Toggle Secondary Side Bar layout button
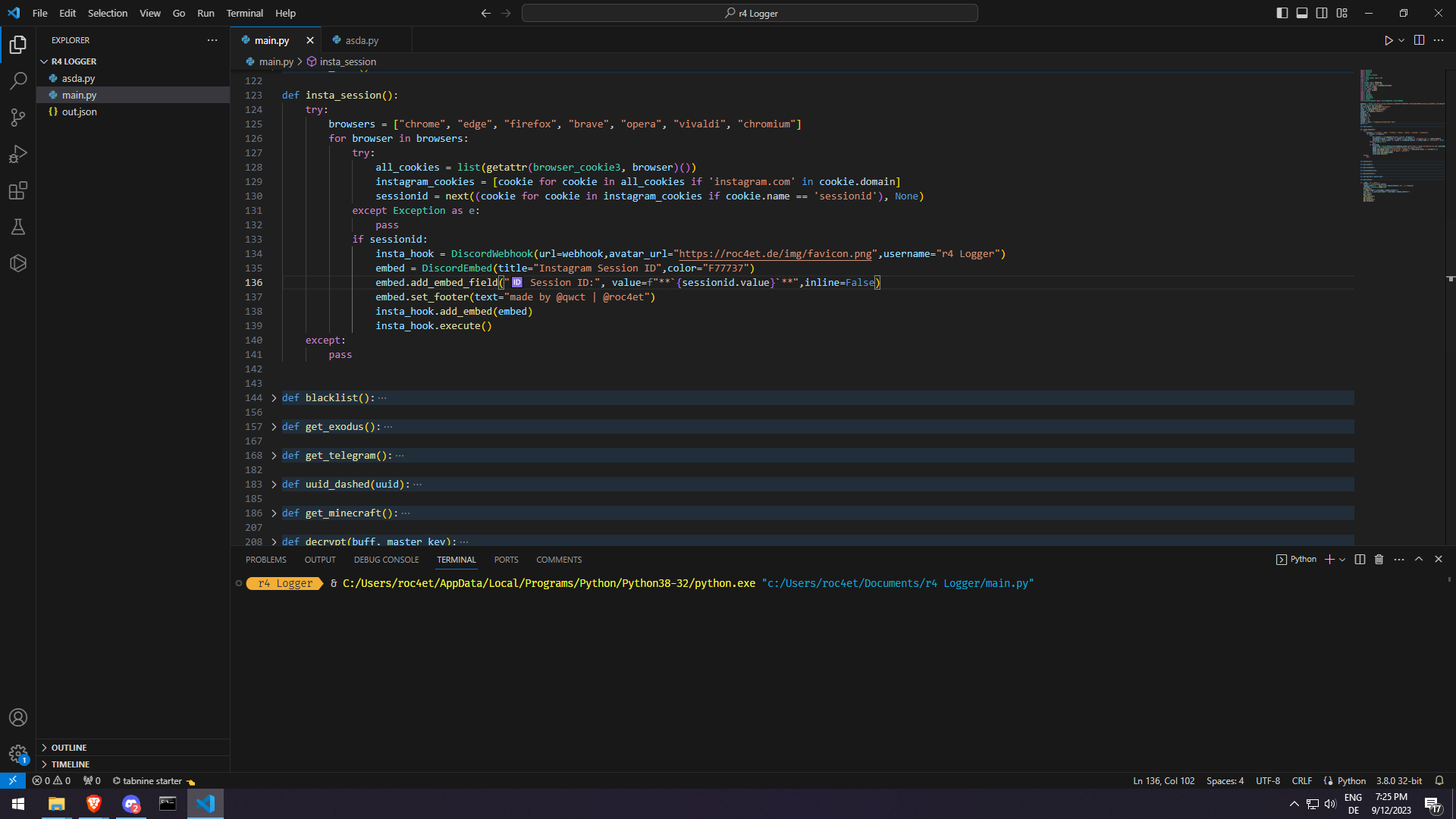1456x819 pixels. pyautogui.click(x=1322, y=13)
